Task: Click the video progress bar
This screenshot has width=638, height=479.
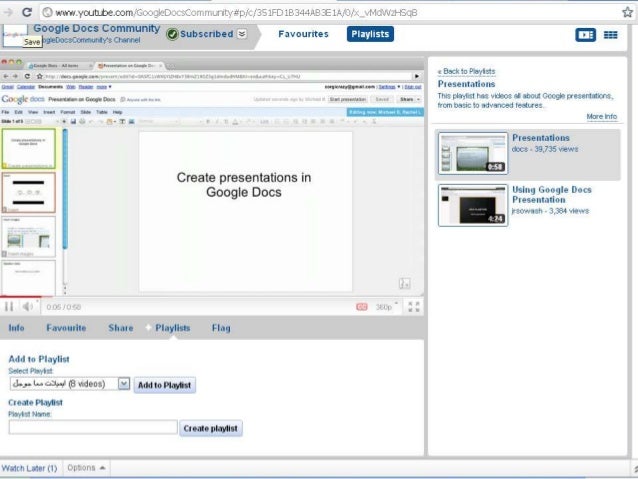Action: tap(212, 296)
